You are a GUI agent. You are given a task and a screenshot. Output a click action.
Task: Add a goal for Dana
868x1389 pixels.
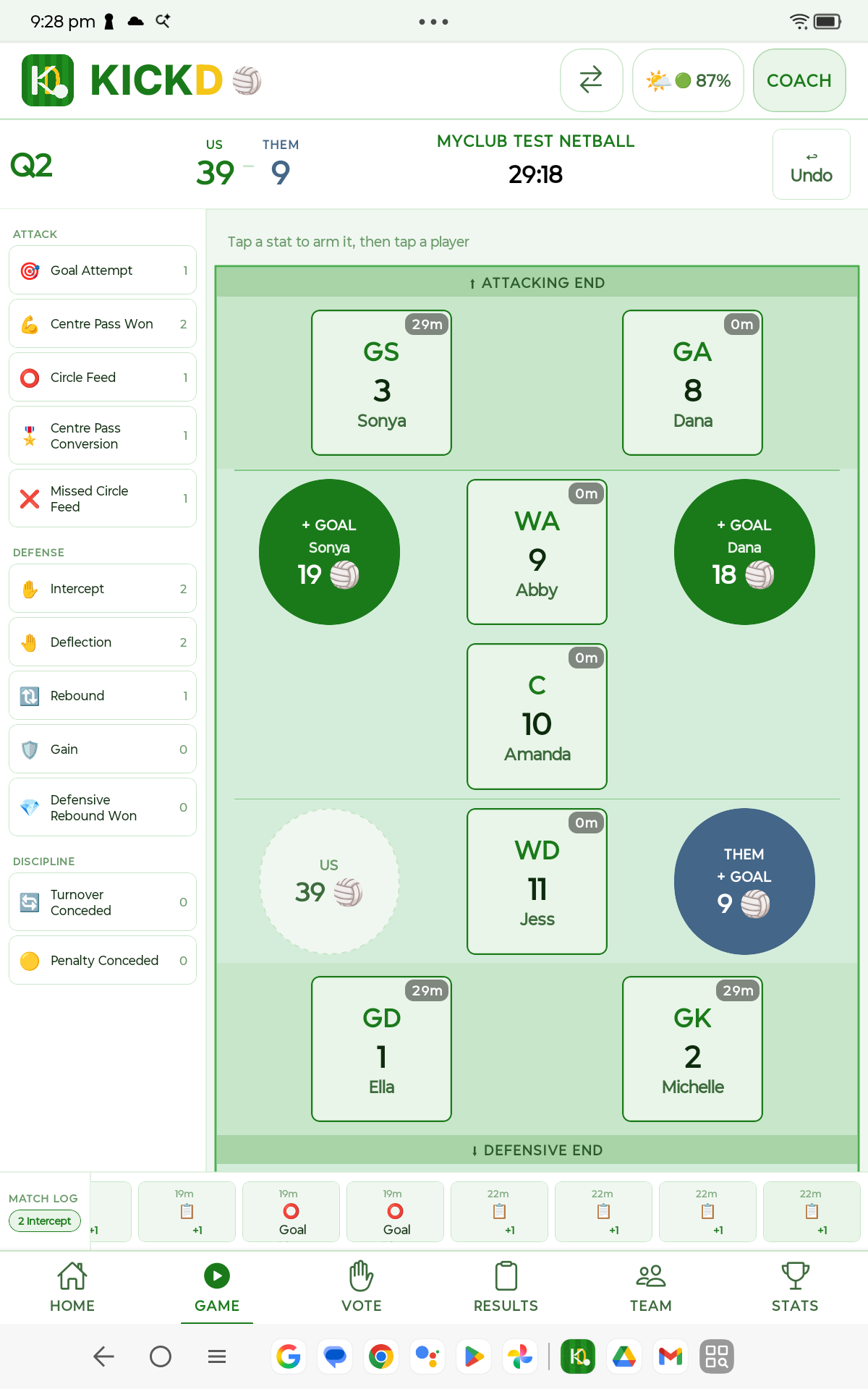pyautogui.click(x=744, y=552)
